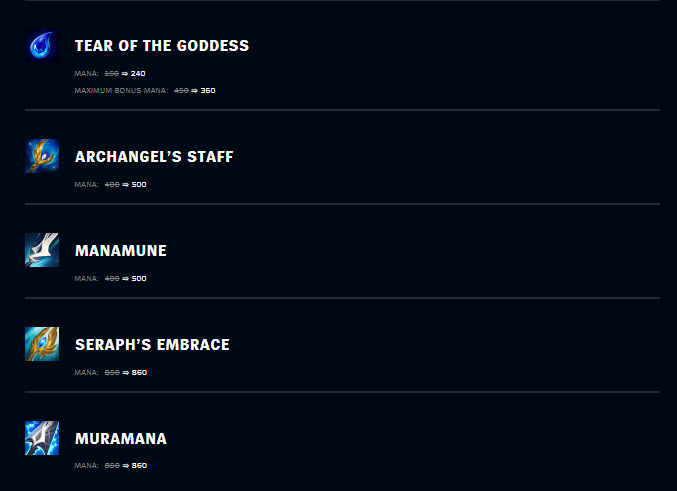Screen dimensions: 677x491
Task: Click Archangel's Staff new mana value 500
Action: click(x=139, y=184)
